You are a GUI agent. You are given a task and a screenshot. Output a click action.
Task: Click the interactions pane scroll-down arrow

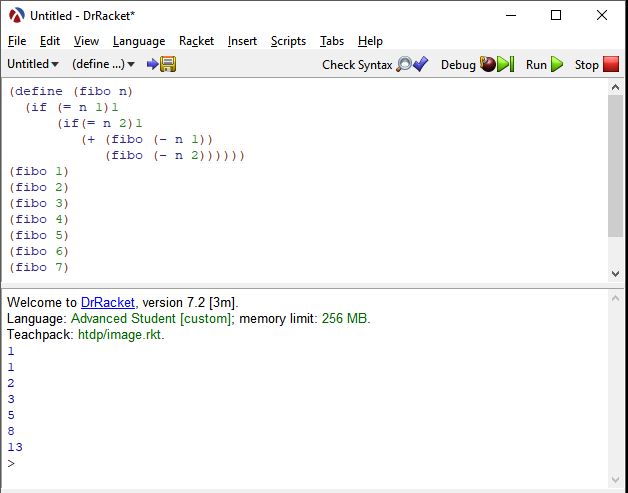(x=616, y=479)
